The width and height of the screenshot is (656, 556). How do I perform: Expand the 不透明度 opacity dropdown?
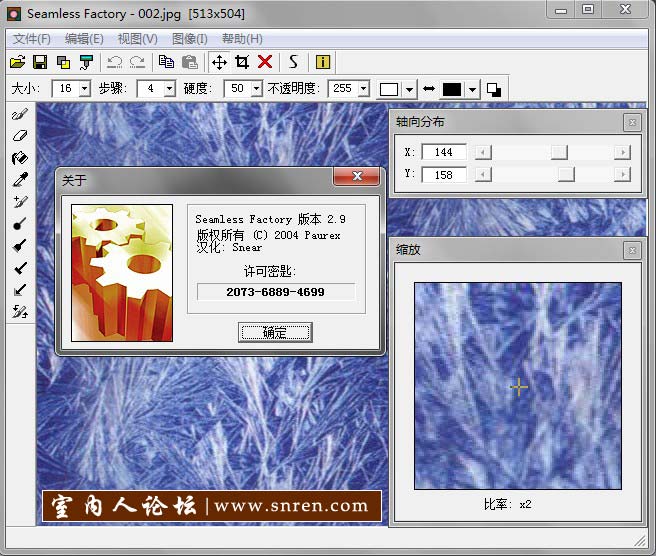pos(364,89)
